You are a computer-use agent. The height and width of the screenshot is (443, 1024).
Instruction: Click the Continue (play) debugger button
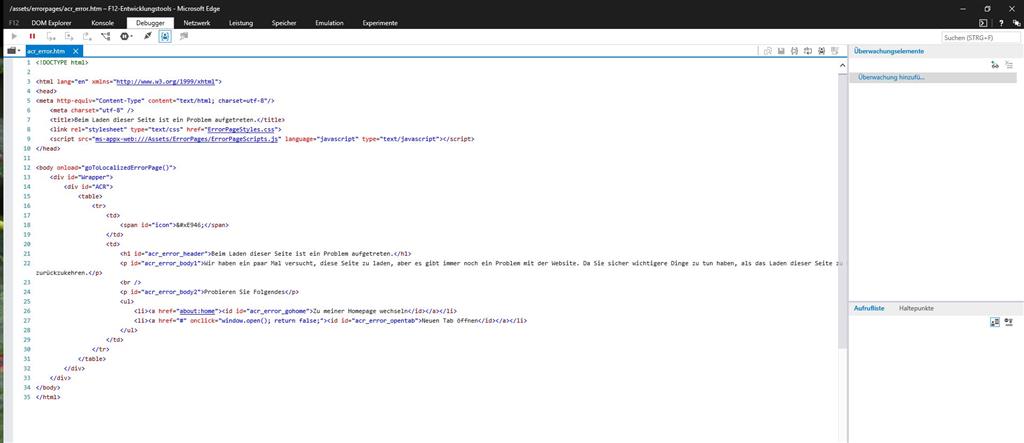[x=14, y=37]
